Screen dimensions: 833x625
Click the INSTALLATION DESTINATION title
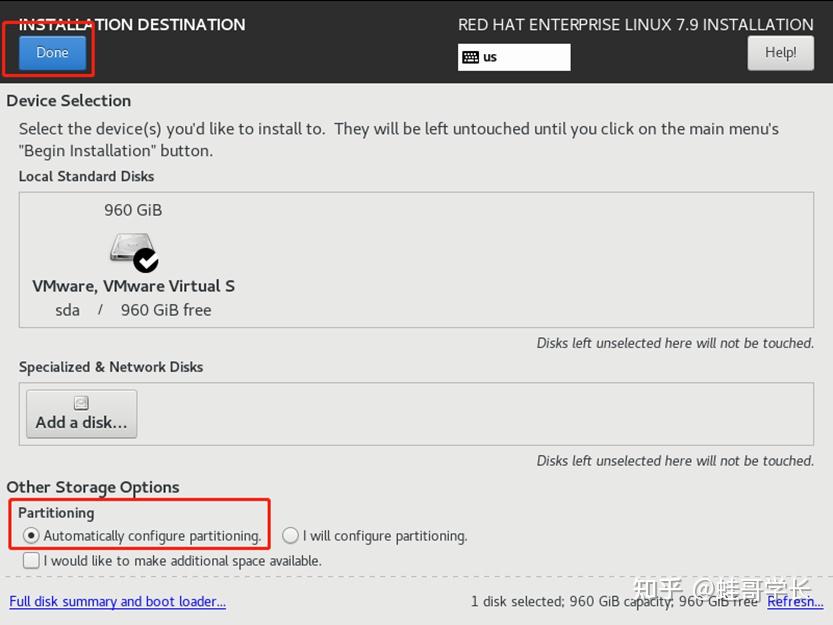click(x=132, y=24)
